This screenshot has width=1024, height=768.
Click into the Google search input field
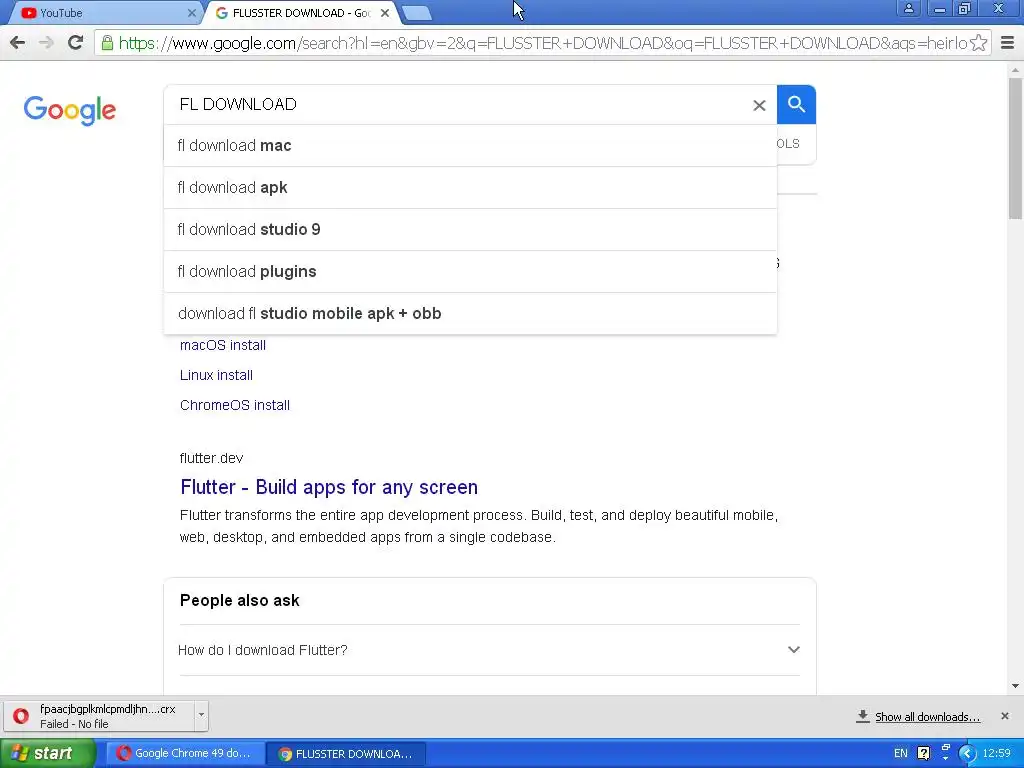[x=457, y=104]
